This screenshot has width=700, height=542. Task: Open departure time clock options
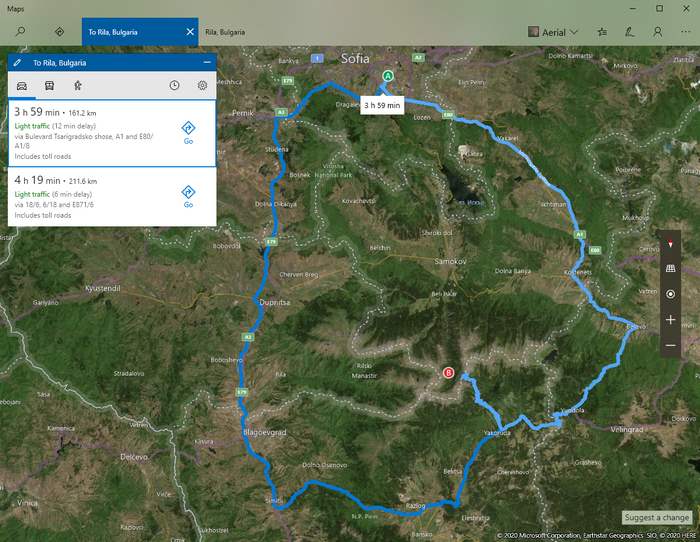174,86
